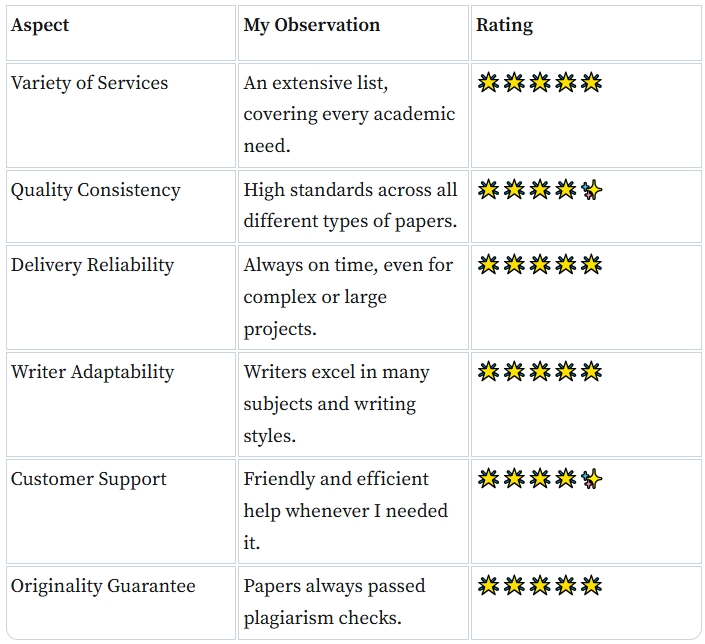Click the star rating for Originality Guarantee

click(540, 586)
